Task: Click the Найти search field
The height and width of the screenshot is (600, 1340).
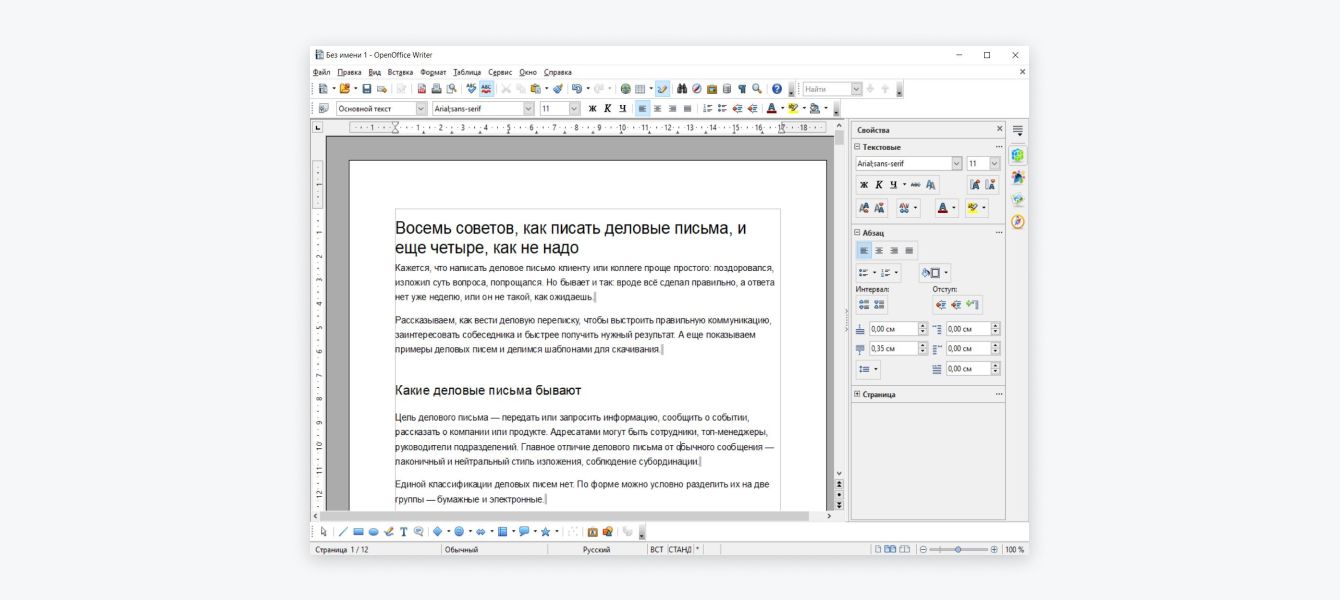Action: pos(823,89)
